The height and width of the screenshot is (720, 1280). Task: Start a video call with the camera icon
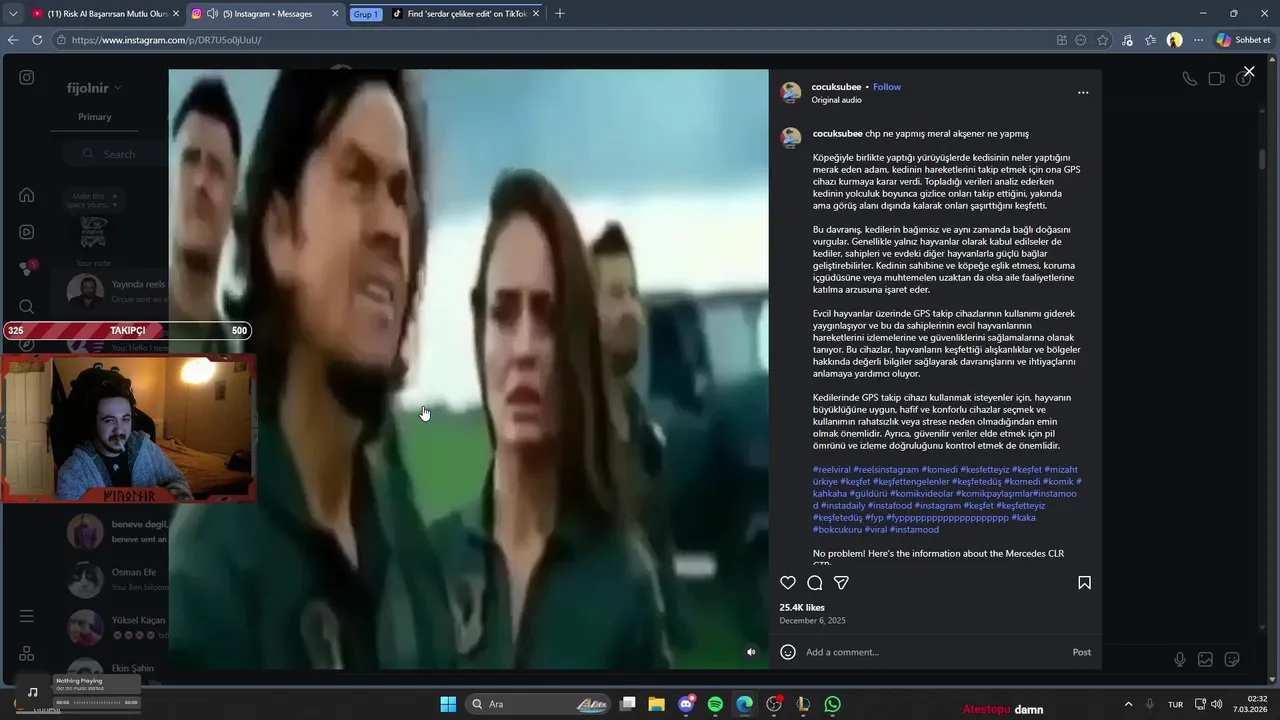[1216, 79]
